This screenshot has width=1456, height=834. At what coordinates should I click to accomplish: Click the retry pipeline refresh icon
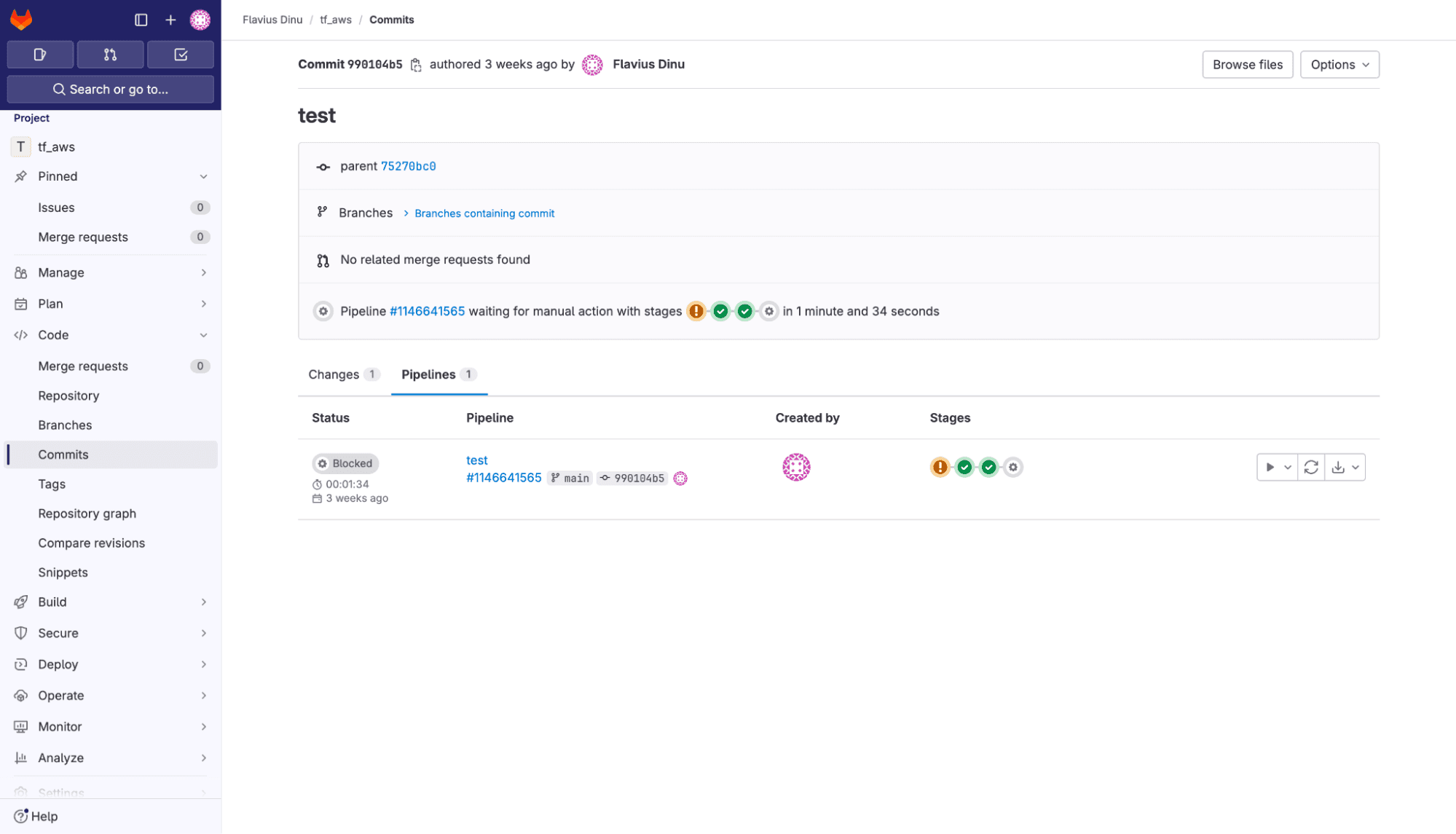tap(1311, 467)
